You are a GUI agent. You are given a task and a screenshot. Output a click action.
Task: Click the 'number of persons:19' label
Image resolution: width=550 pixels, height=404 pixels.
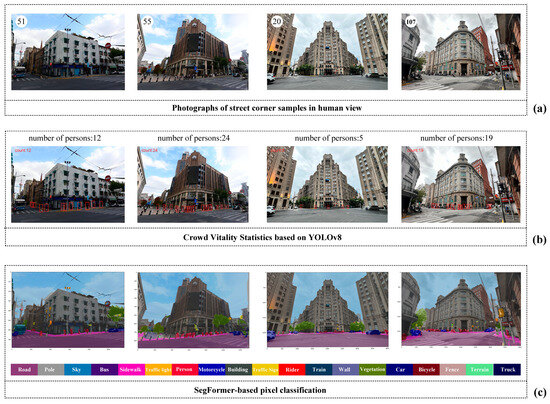tap(457, 138)
